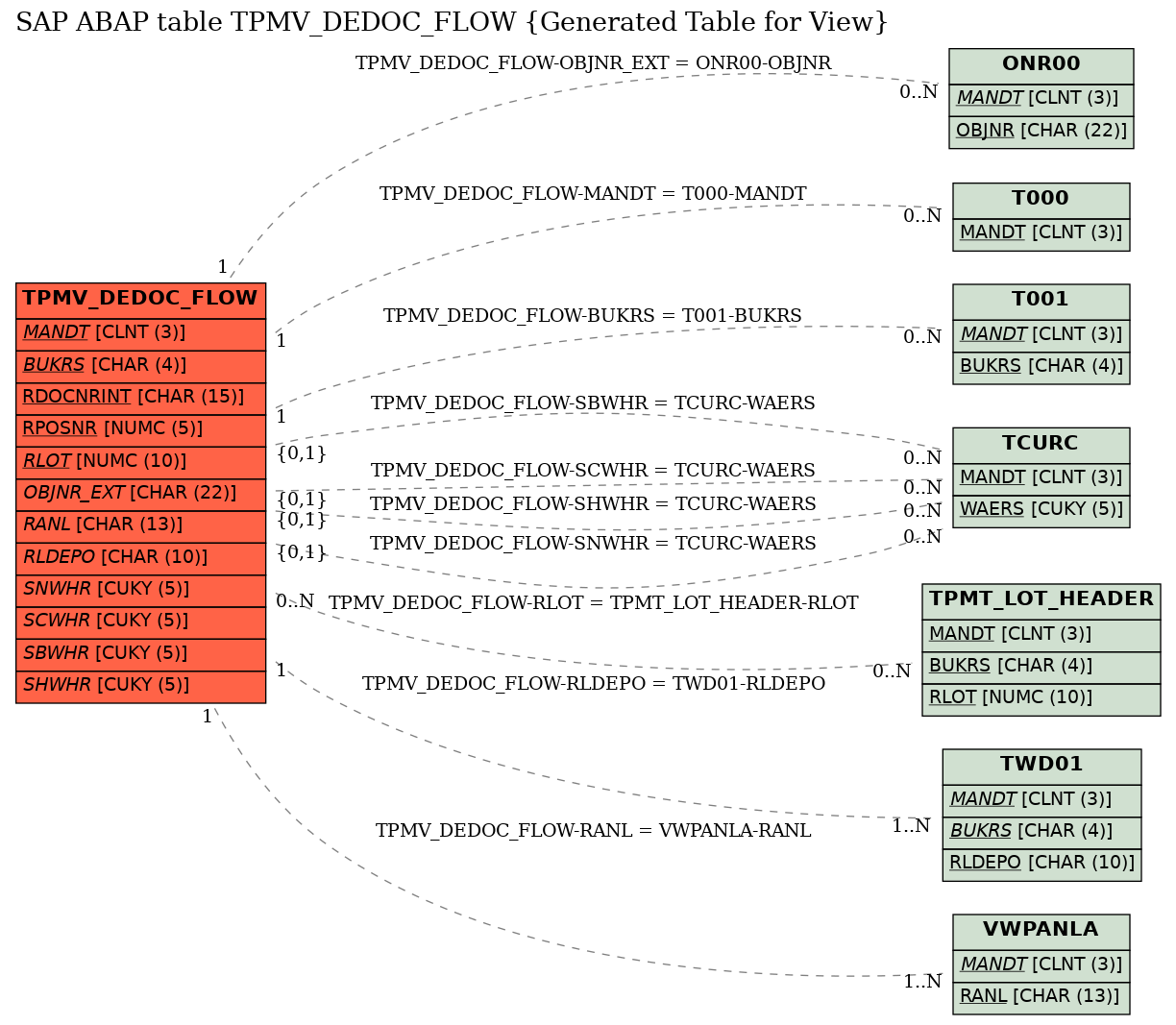Click the MANDT = T000-MANDT relation label

click(x=593, y=194)
